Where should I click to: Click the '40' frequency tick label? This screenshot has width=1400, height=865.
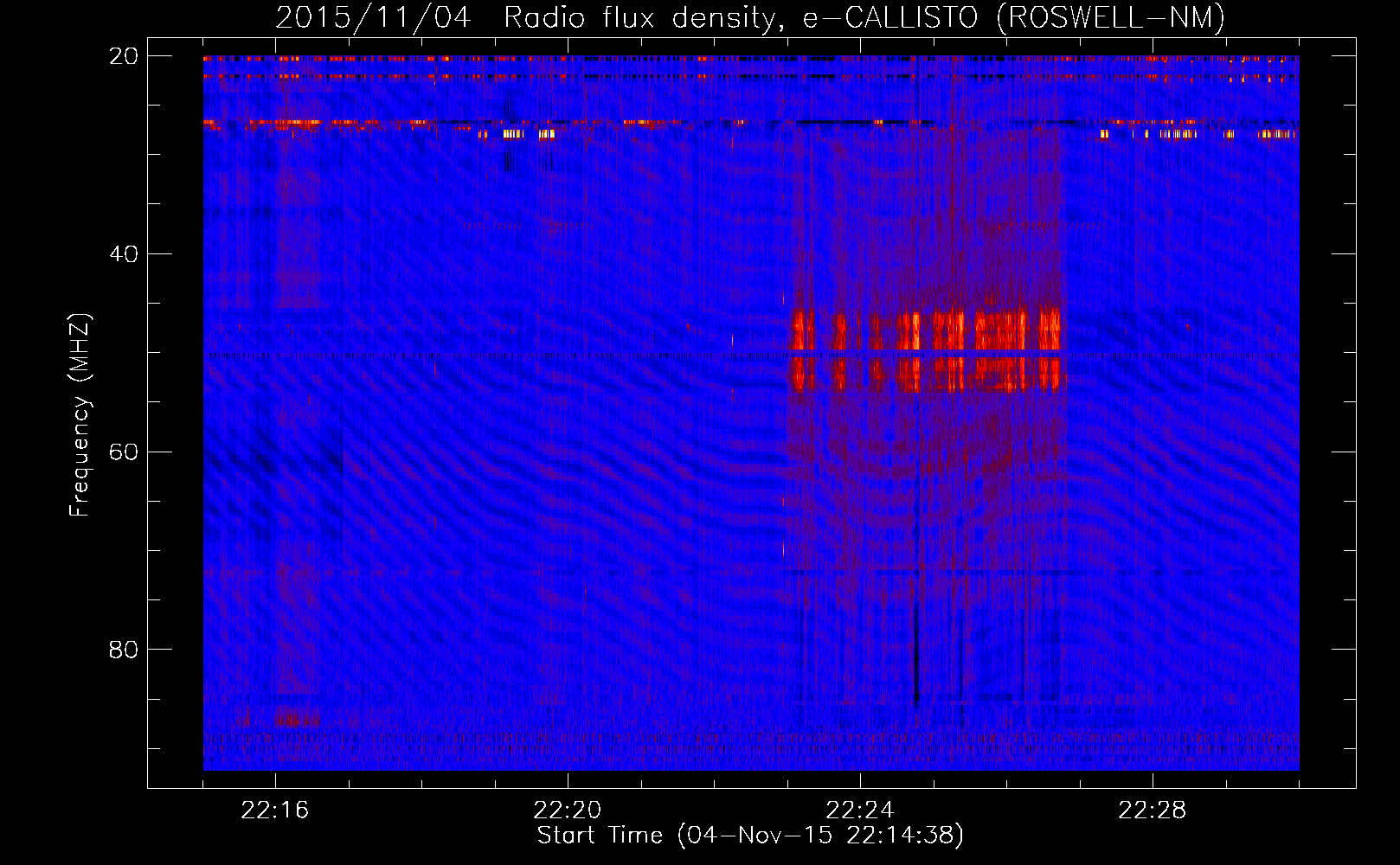point(124,254)
